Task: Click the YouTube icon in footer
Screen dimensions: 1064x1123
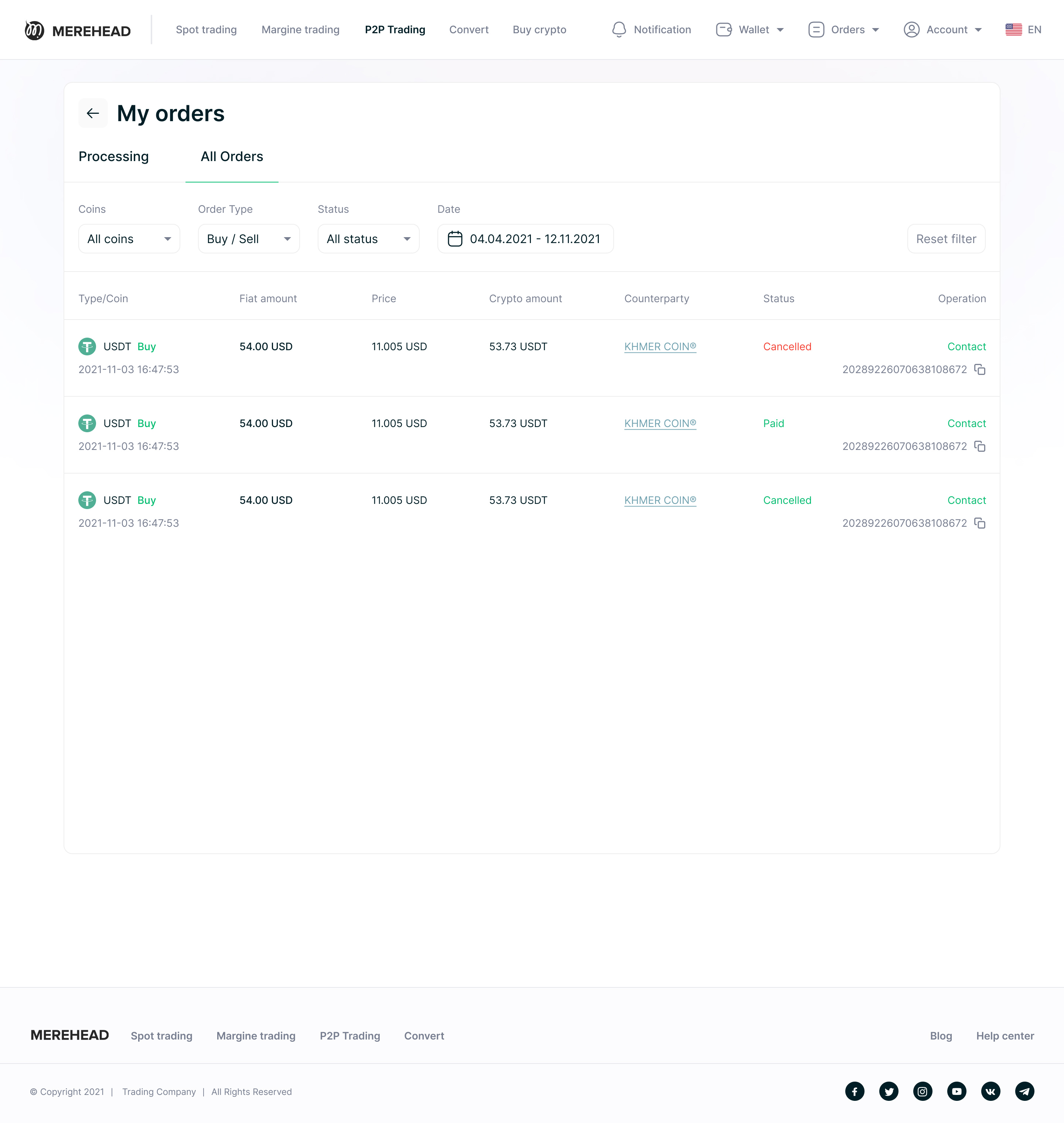Action: coord(956,1091)
